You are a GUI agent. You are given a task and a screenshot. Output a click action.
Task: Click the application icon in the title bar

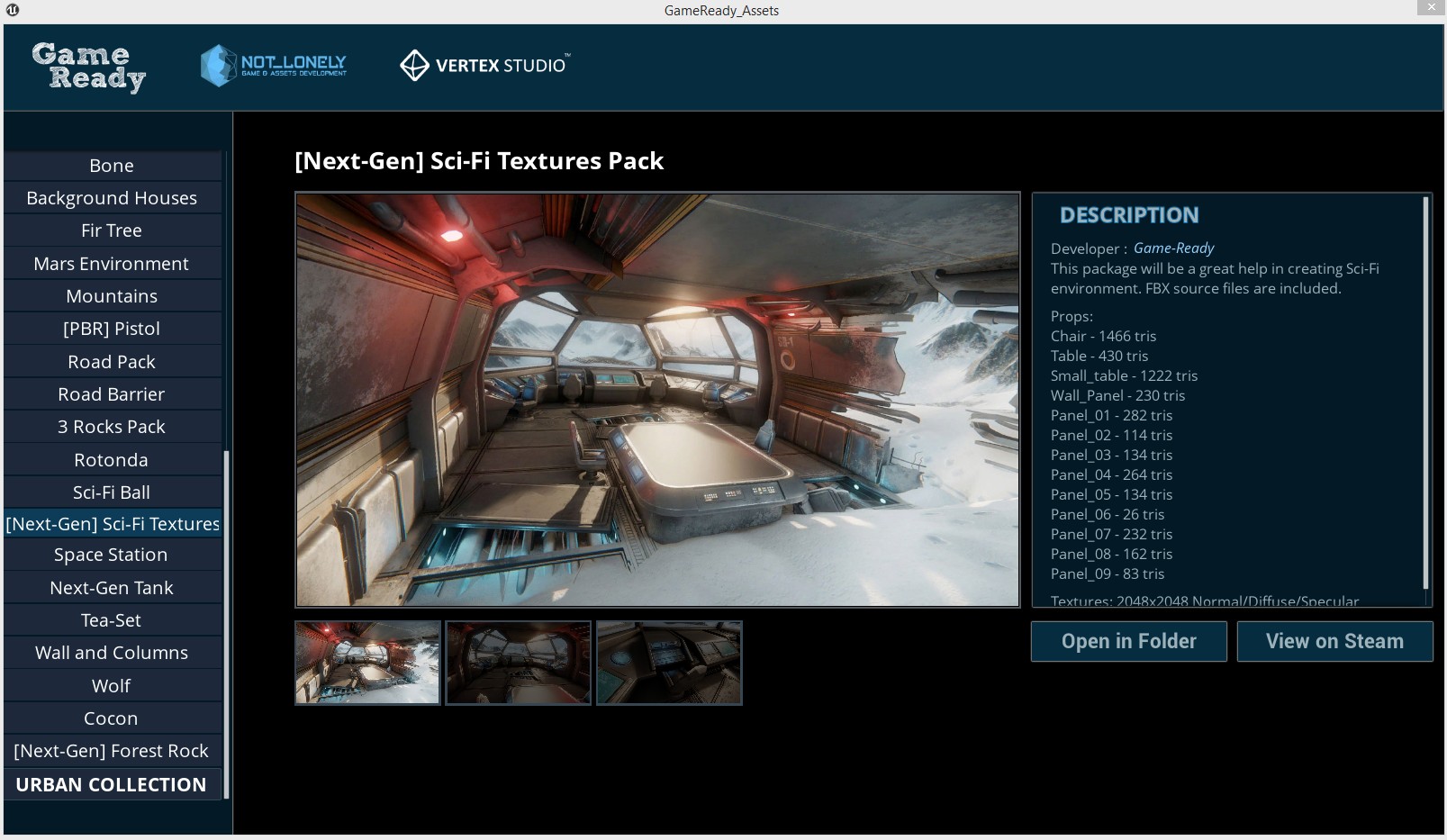click(13, 10)
